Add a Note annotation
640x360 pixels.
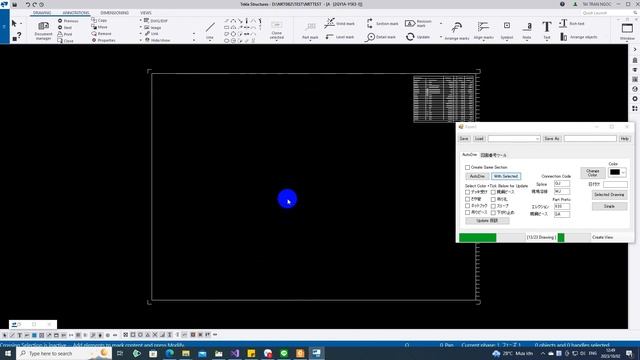(x=527, y=31)
